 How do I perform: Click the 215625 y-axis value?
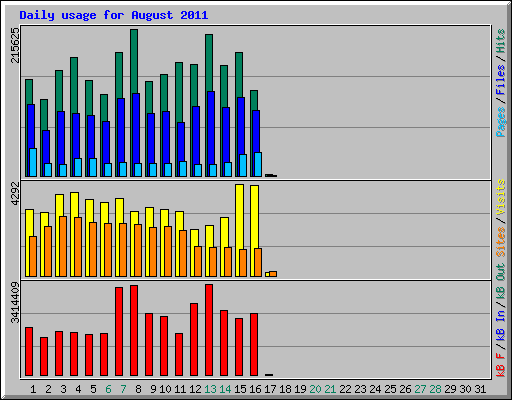pos(15,45)
